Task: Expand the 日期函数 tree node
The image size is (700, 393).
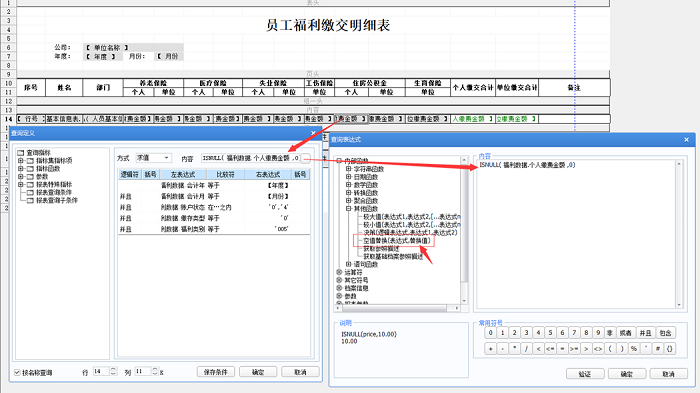Action: coord(349,177)
